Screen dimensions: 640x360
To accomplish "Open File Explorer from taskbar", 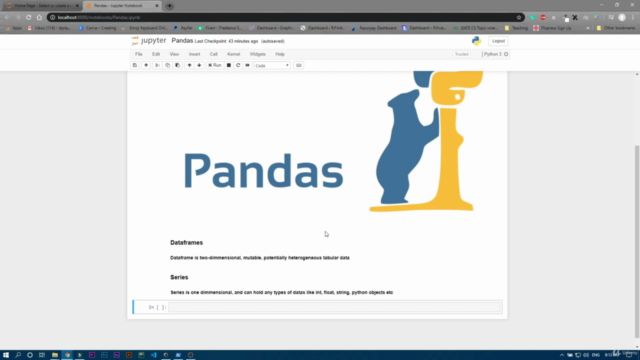I will click(x=55, y=355).
